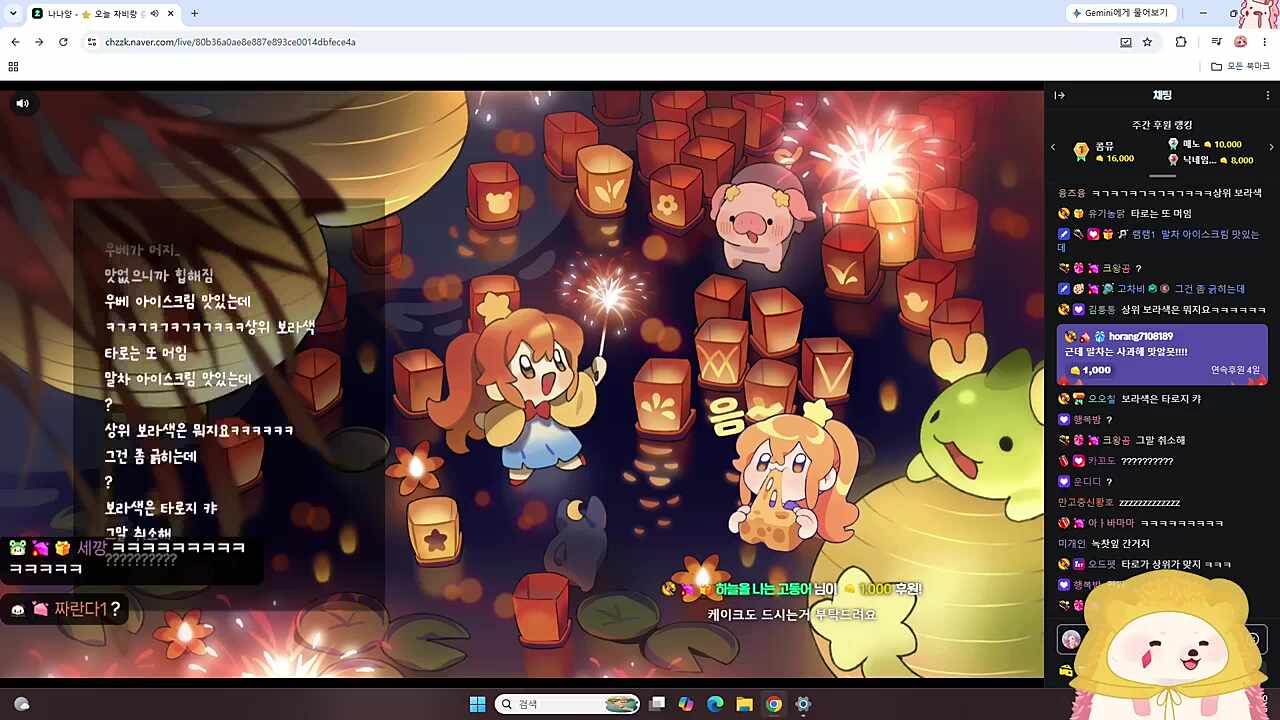1280x720 pixels.
Task: Click the chat text 보라색은 타로지 캬
Action: click(1161, 399)
